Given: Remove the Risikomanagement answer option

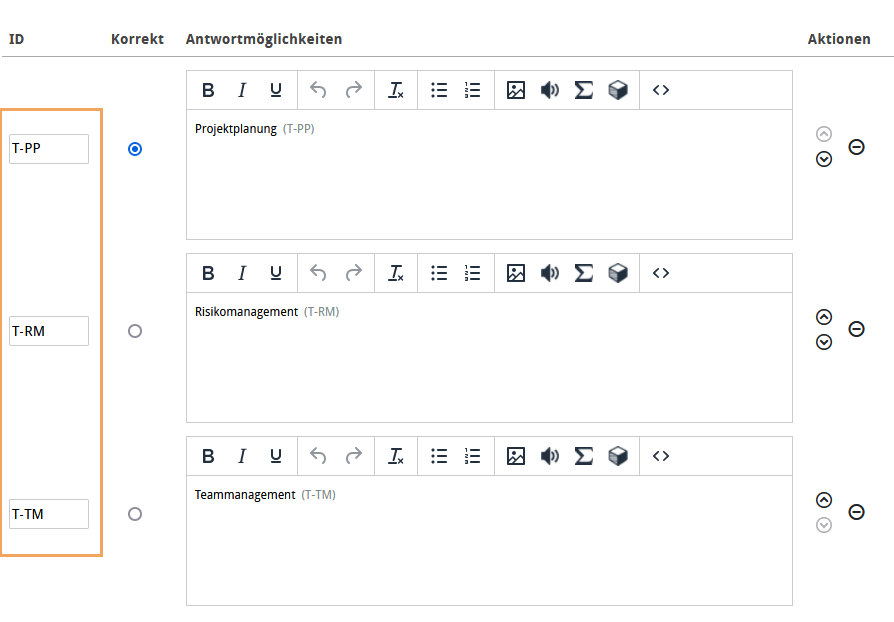Looking at the screenshot, I should 856,329.
